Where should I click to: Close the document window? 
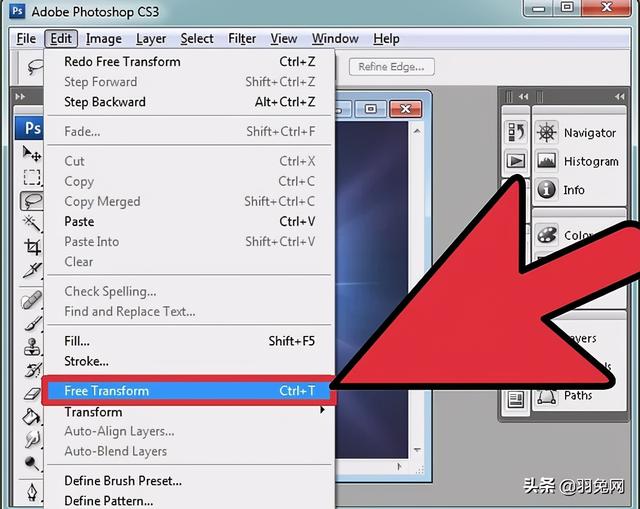(405, 109)
